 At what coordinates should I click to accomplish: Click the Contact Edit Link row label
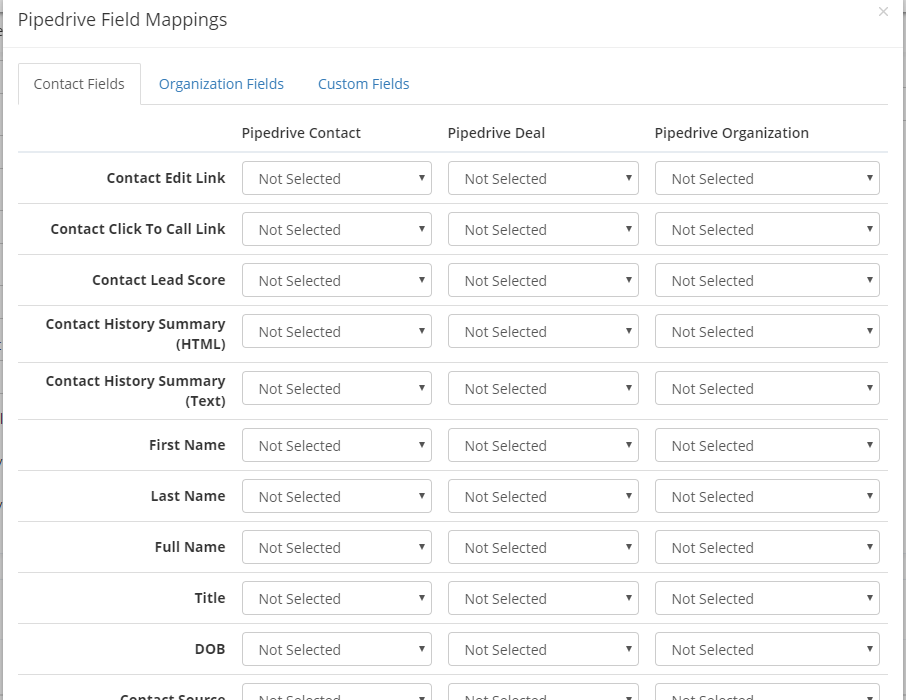(166, 178)
